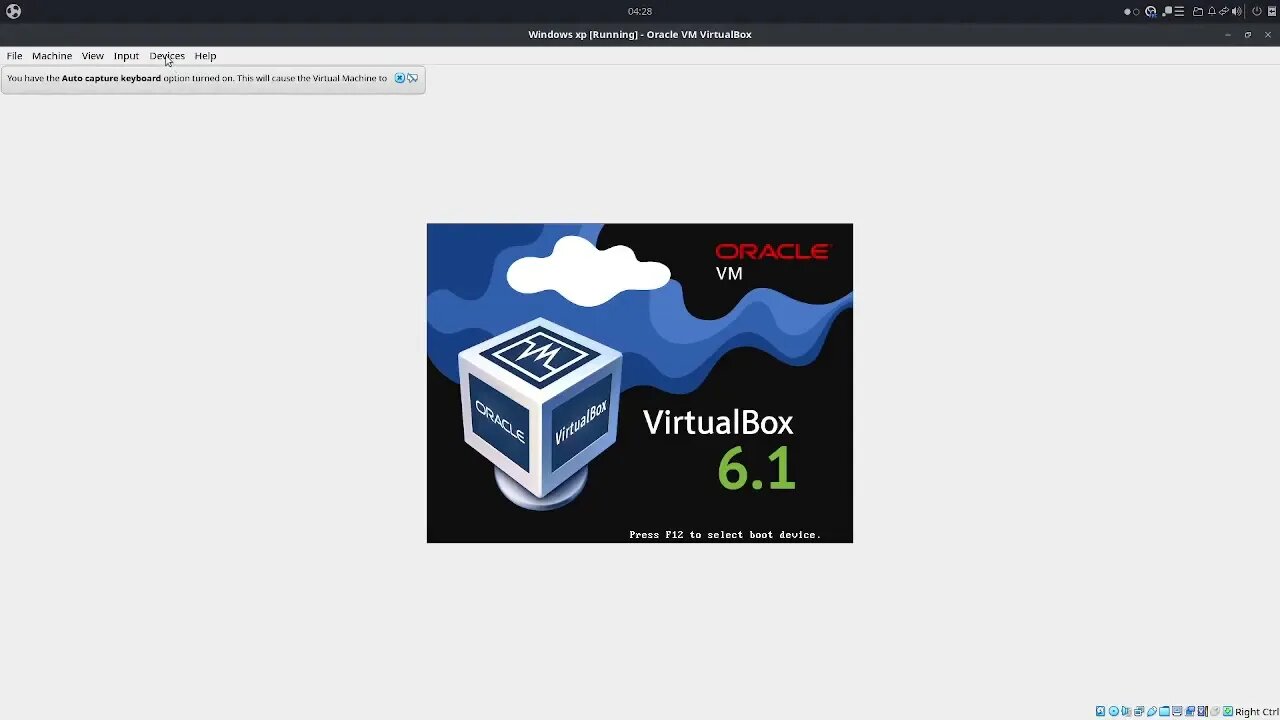Open the hamburger menu in top panel
Screen dimensions: 1280x720
(x=1179, y=11)
